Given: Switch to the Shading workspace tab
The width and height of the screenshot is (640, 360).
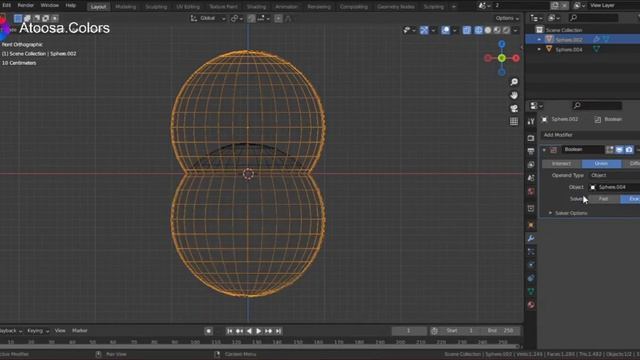Looking at the screenshot, I should tap(256, 7).
